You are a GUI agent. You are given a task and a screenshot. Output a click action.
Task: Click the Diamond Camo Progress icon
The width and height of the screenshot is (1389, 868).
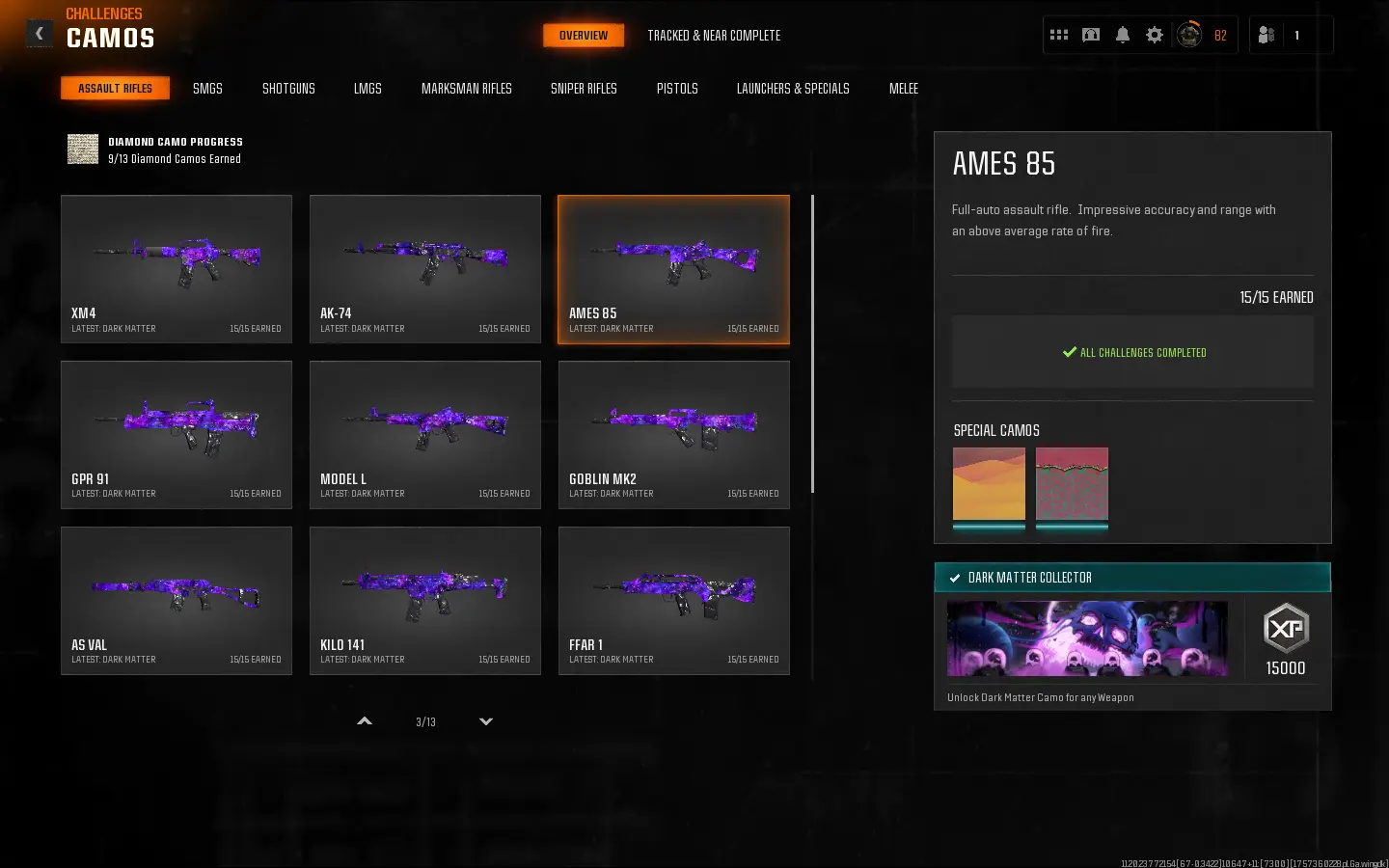tap(83, 149)
